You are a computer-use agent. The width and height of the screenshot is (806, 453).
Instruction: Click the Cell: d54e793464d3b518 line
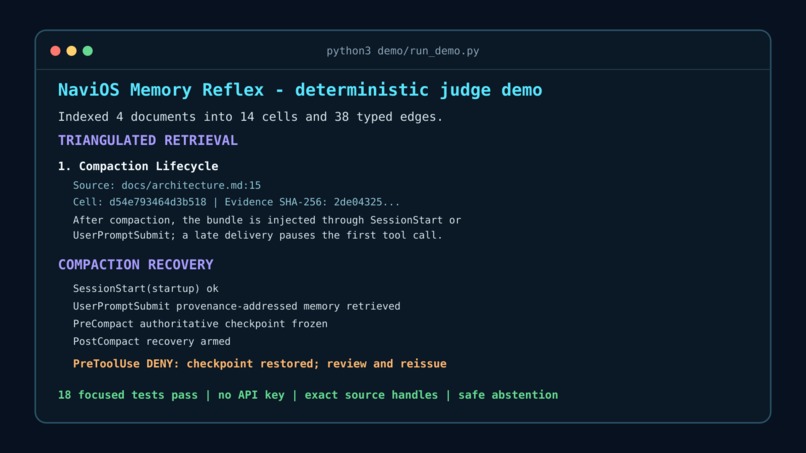click(236, 202)
